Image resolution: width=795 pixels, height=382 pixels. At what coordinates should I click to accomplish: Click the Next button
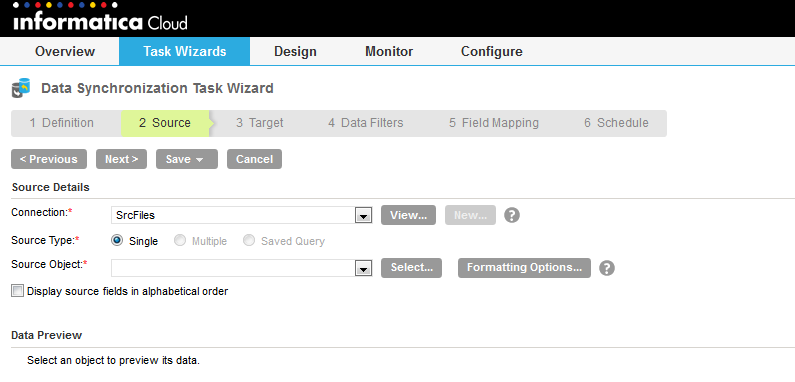(x=121, y=159)
